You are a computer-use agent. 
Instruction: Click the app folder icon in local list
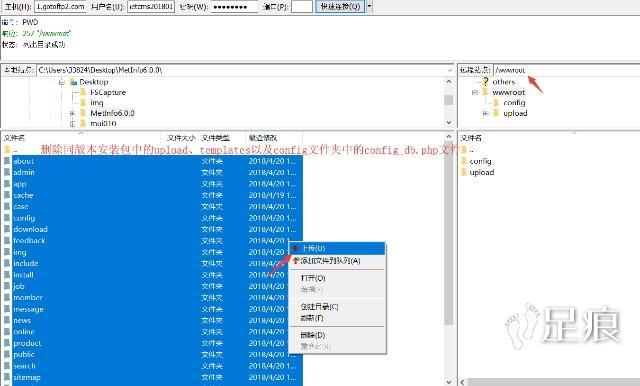(7, 184)
